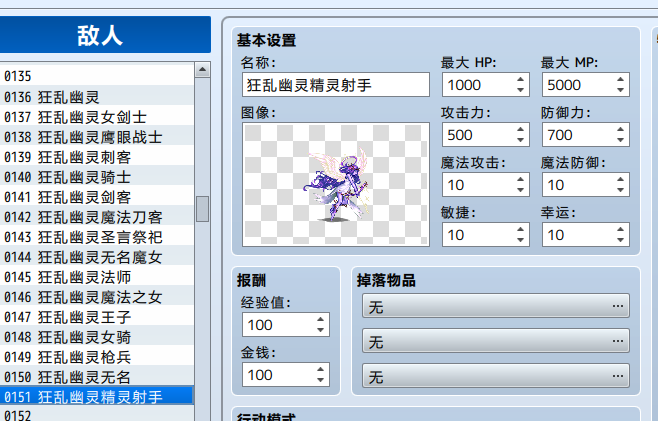Select enemy 0149 狂乱幽灵枪兵

click(97, 357)
